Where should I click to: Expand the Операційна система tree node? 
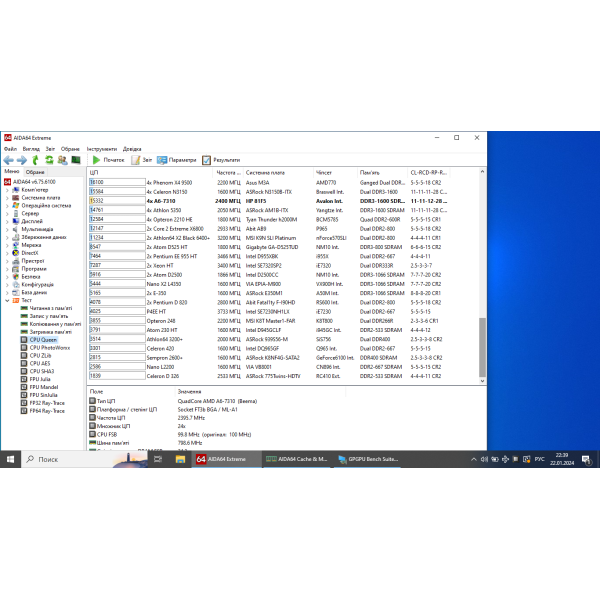tap(7, 205)
